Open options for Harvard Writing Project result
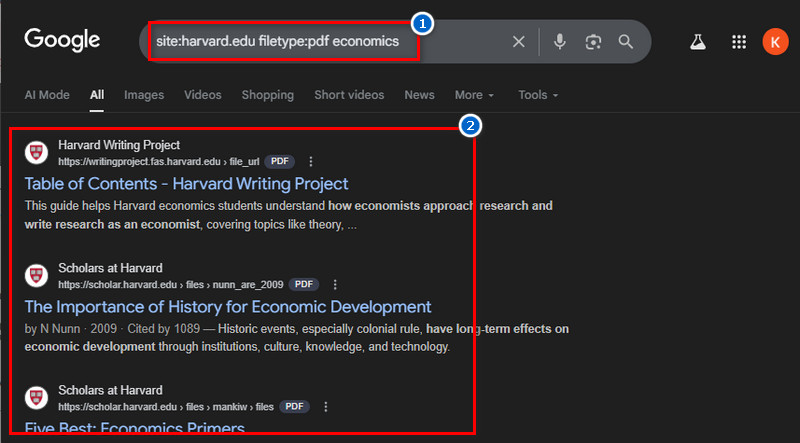 click(311, 161)
